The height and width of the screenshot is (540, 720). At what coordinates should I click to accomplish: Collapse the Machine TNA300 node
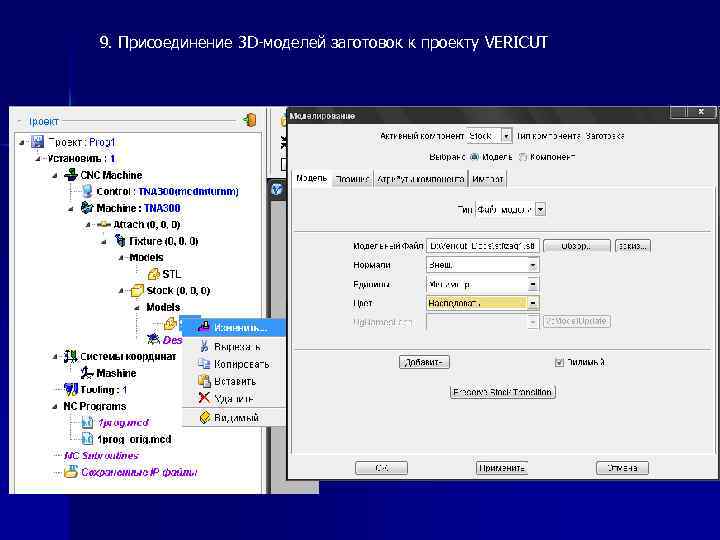tap(71, 208)
